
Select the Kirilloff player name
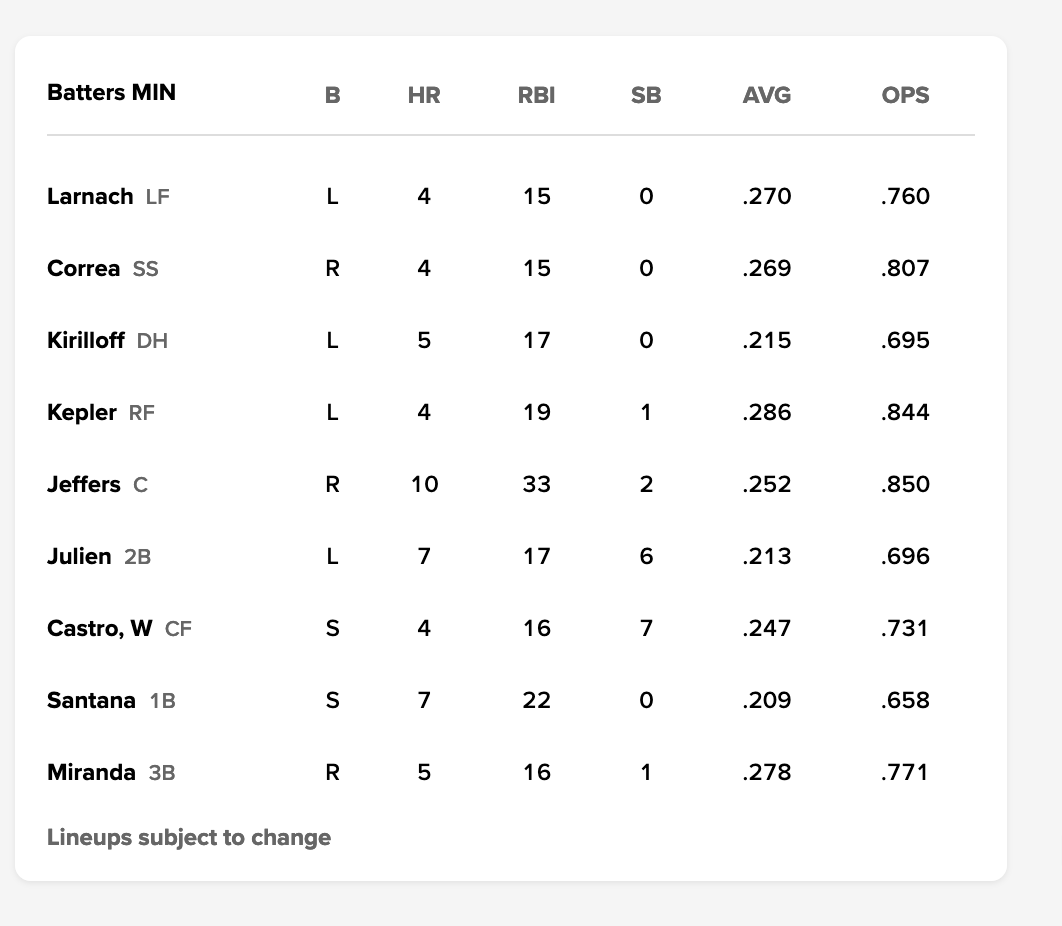(x=86, y=340)
